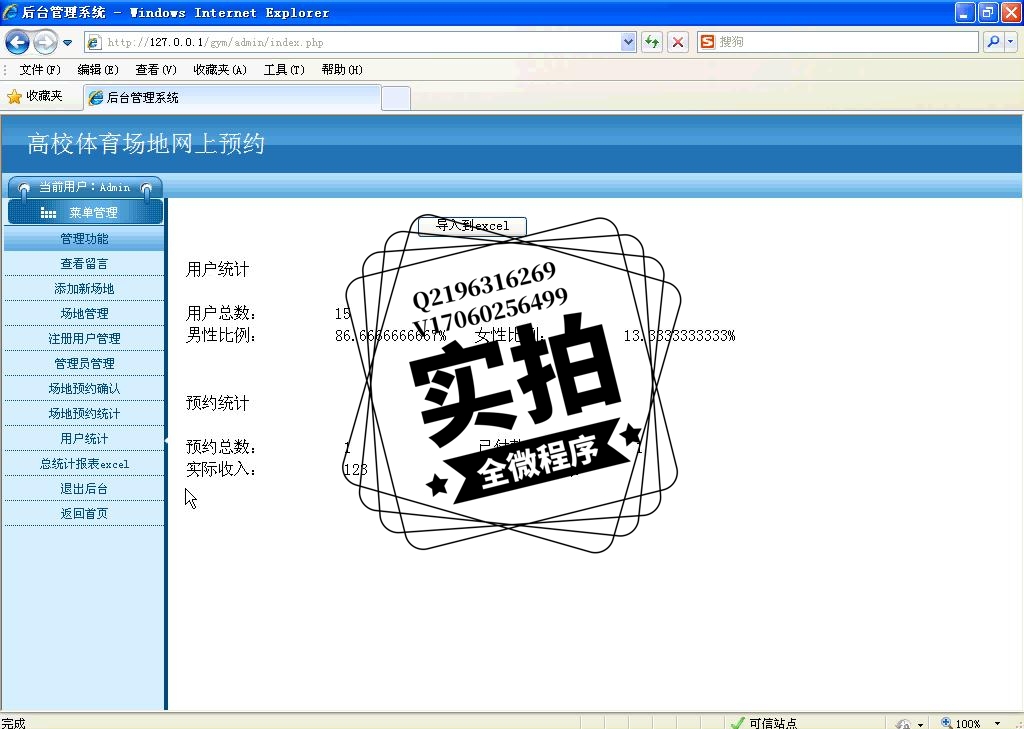Image resolution: width=1024 pixels, height=729 pixels.
Task: Click the 预约总数: label
Action: [x=221, y=447]
